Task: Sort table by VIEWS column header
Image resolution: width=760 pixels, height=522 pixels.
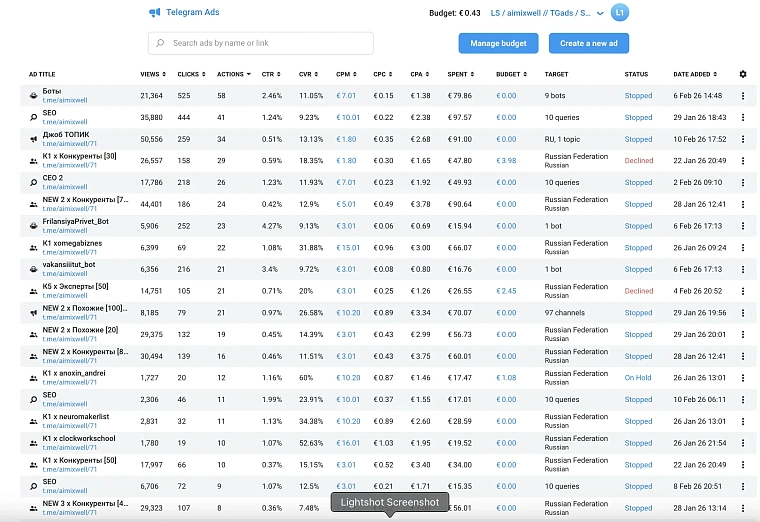Action: click(x=153, y=74)
